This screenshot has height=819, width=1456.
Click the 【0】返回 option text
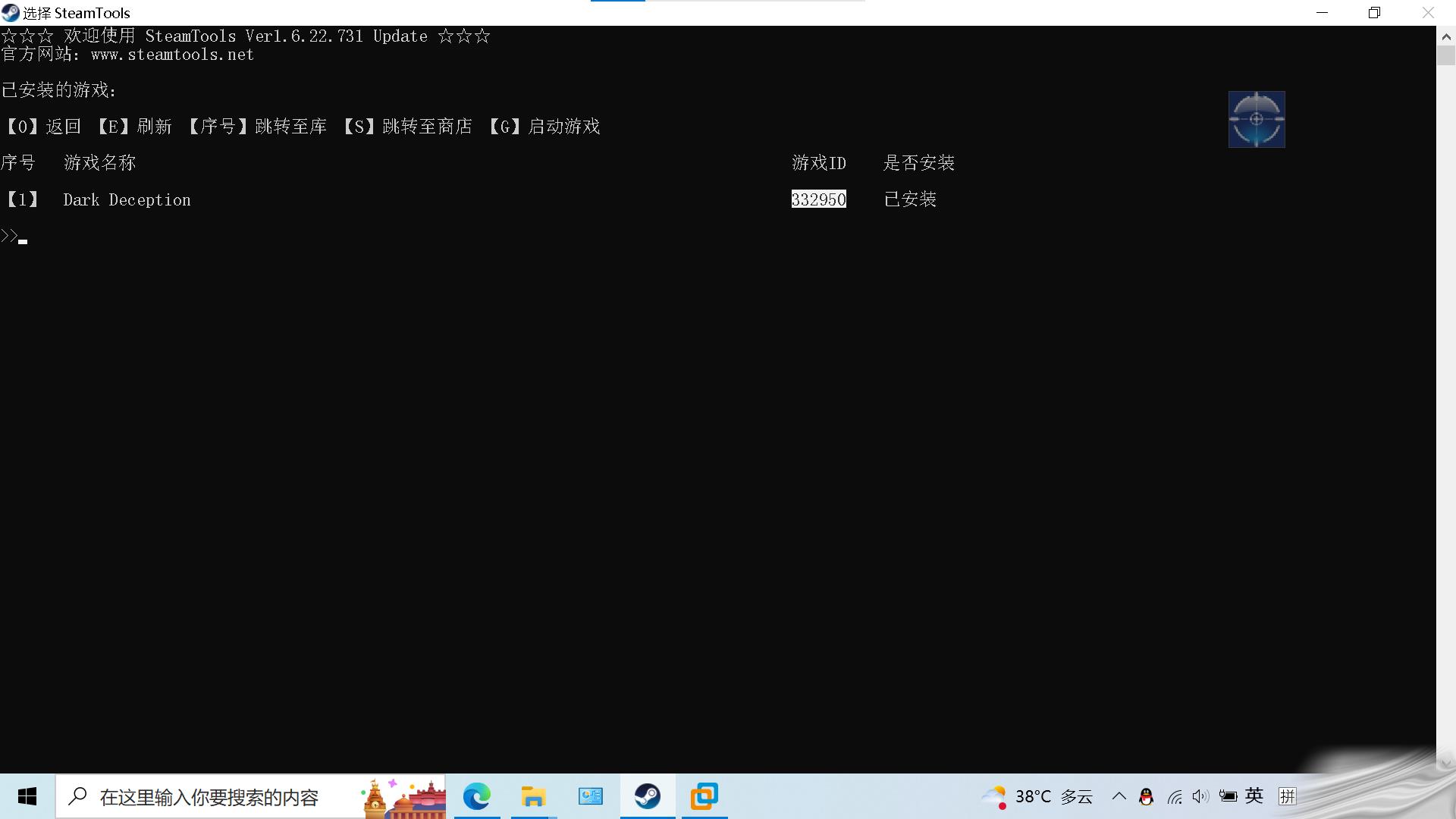pyautogui.click(x=42, y=127)
